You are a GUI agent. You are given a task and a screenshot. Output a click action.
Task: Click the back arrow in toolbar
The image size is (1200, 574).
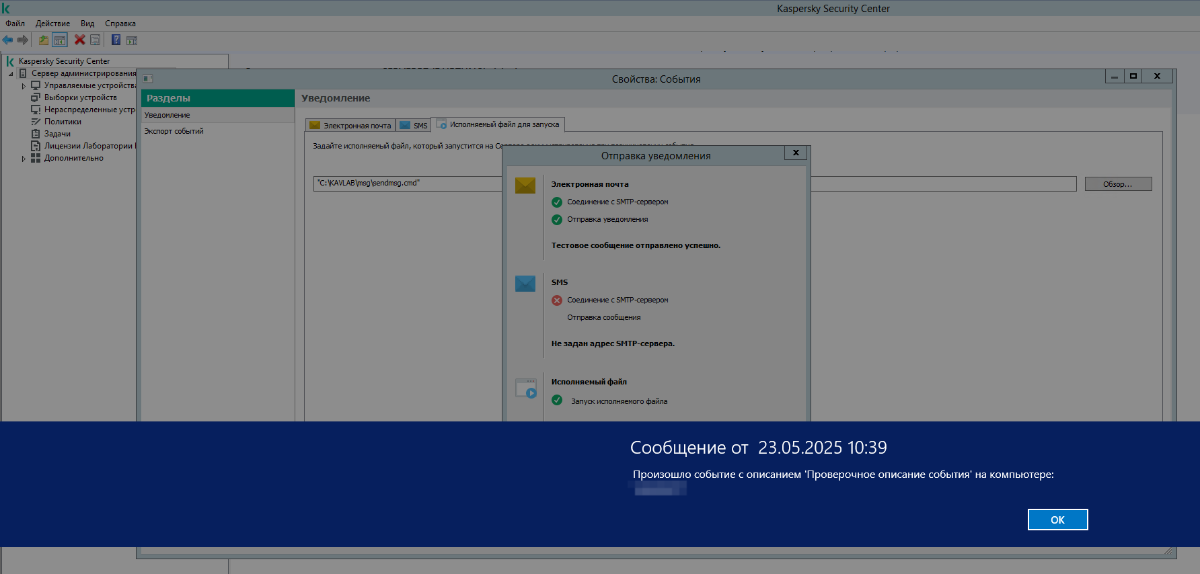click(8, 39)
